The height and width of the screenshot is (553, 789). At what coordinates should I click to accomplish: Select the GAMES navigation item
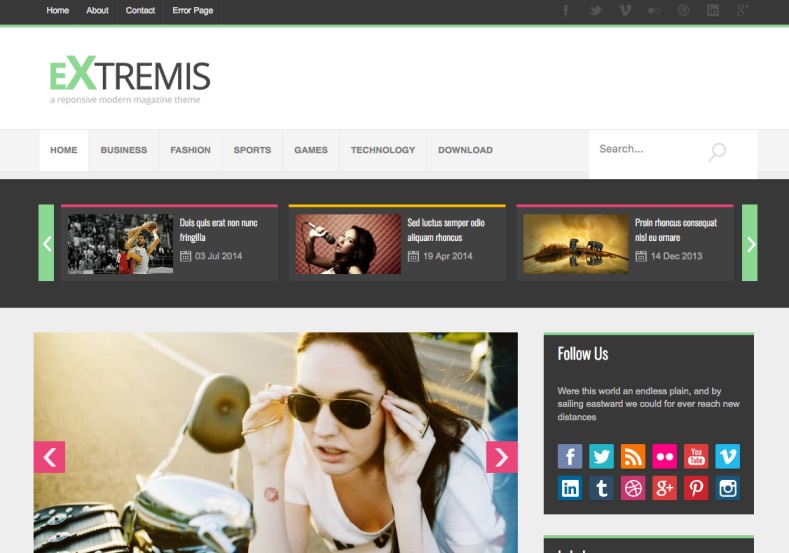coord(311,150)
